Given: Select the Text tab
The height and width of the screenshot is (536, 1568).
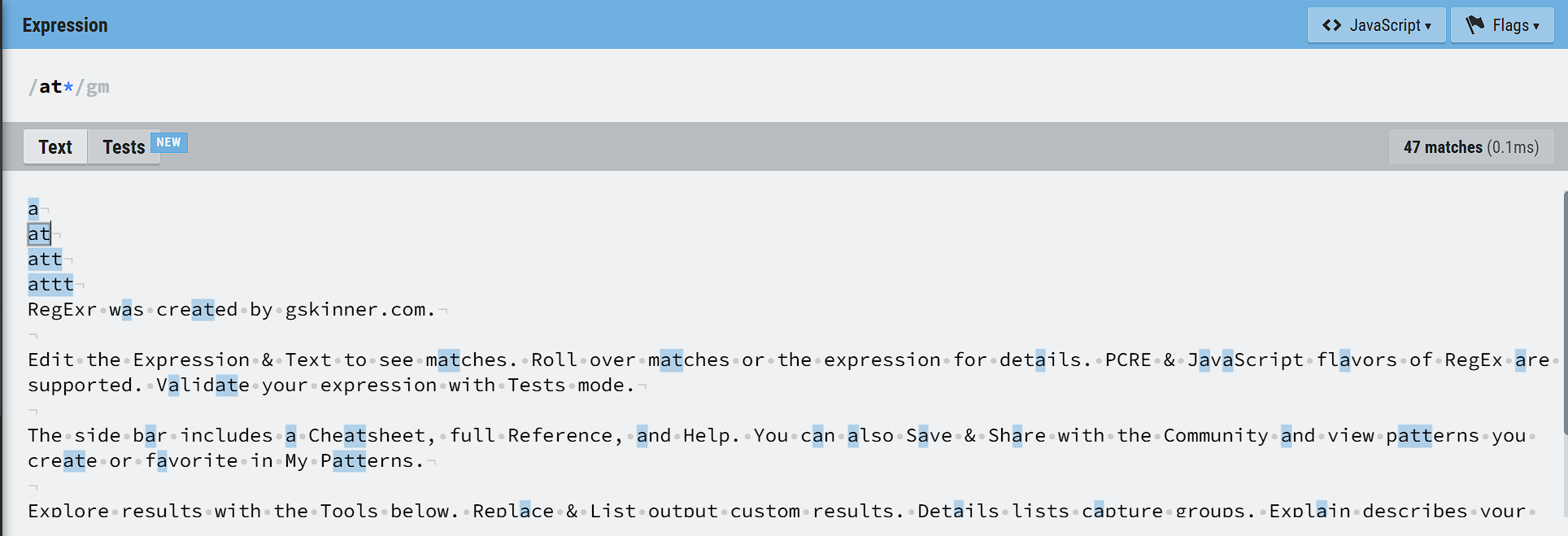Looking at the screenshot, I should pos(55,147).
